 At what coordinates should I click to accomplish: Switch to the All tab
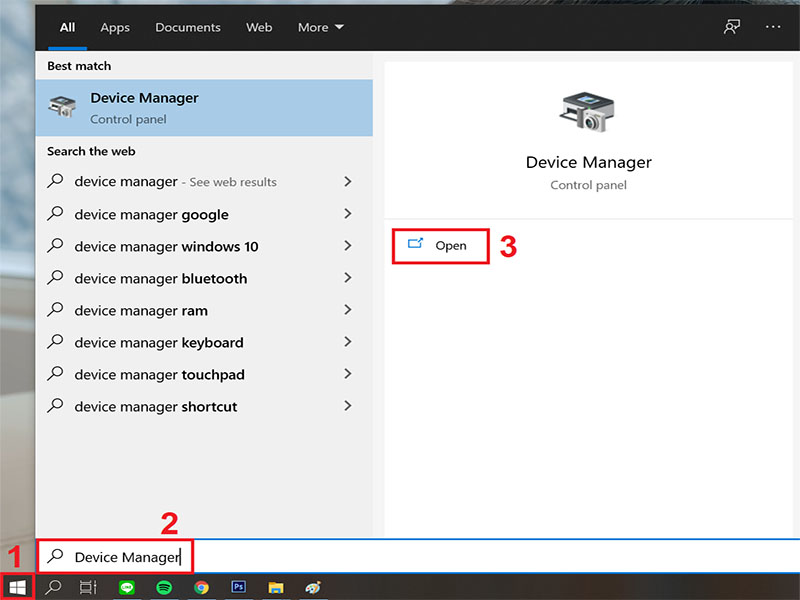click(x=67, y=27)
